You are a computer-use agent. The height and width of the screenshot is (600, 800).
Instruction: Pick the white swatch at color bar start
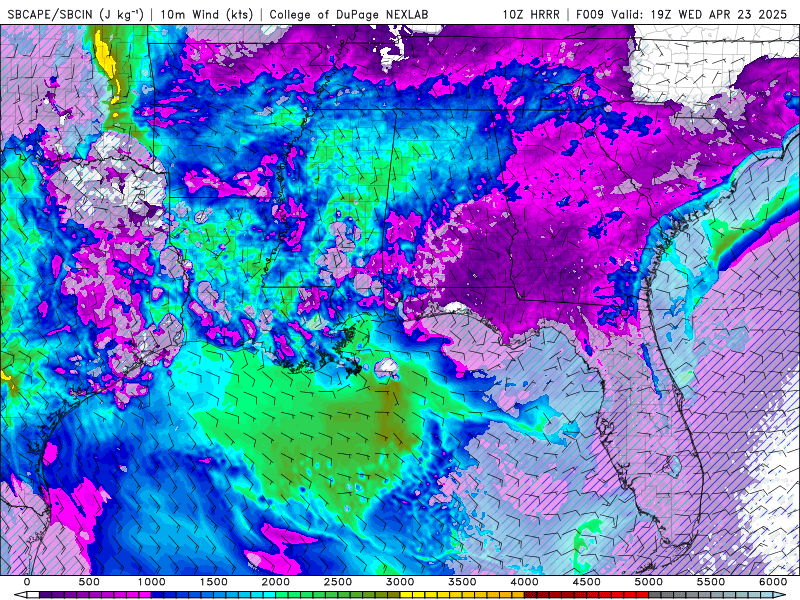tap(33, 595)
